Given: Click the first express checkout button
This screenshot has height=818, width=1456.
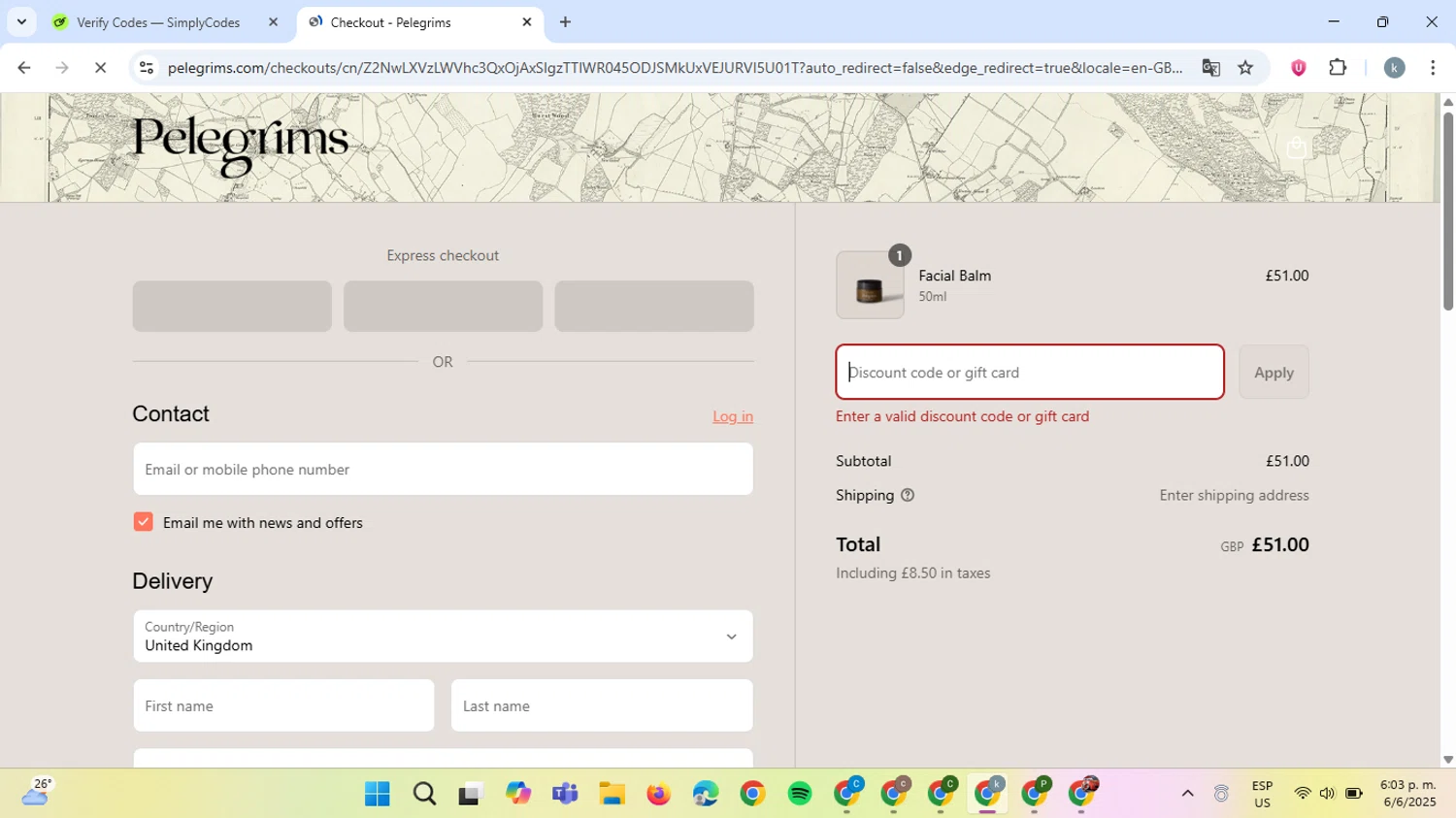Looking at the screenshot, I should [232, 307].
